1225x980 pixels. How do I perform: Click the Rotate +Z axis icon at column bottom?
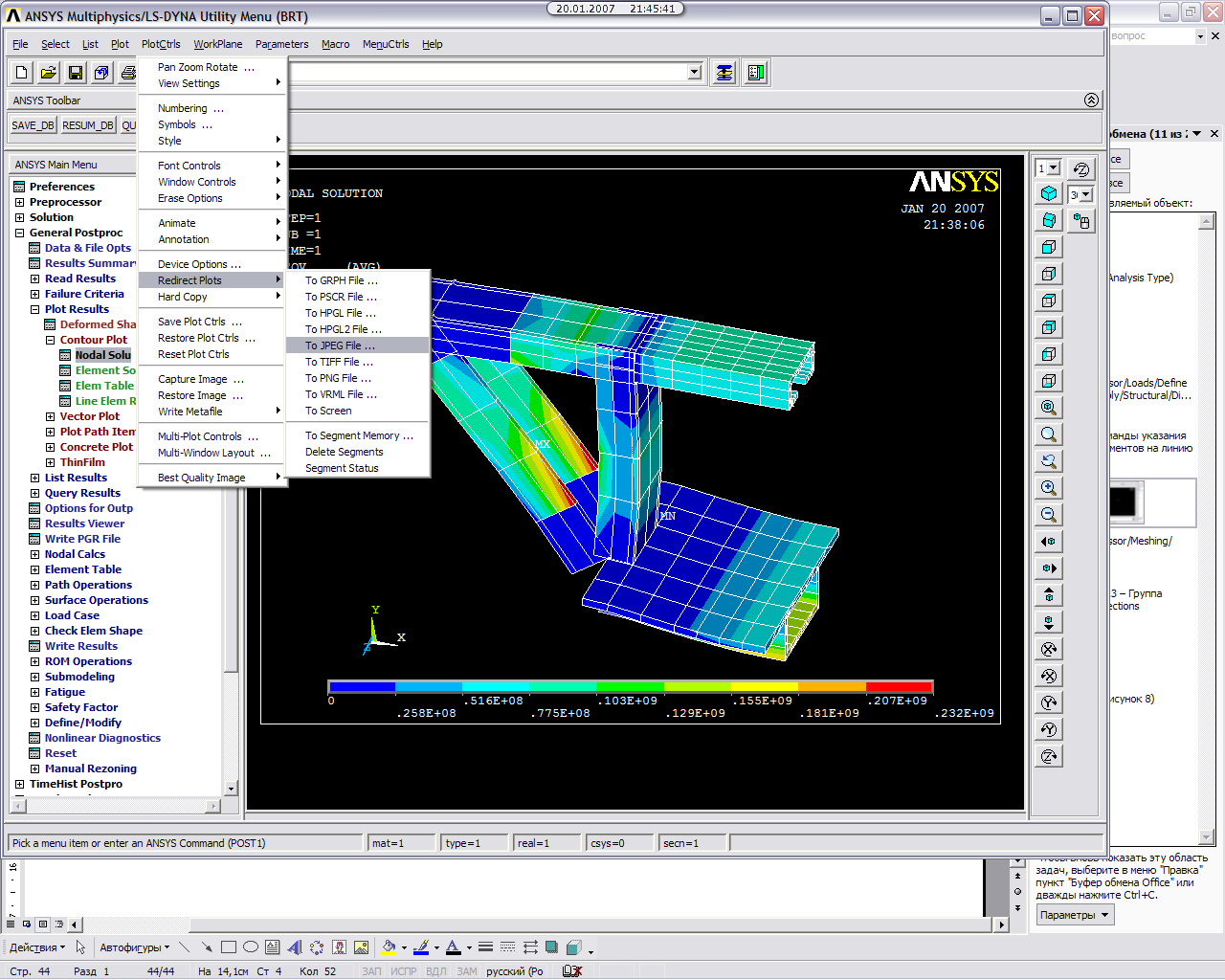pyautogui.click(x=1049, y=756)
